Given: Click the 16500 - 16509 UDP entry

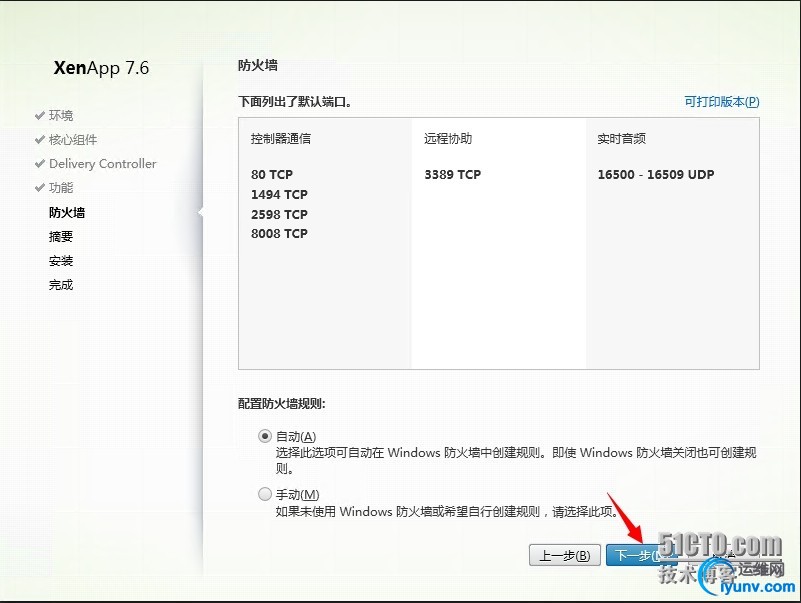Looking at the screenshot, I should pyautogui.click(x=656, y=175).
